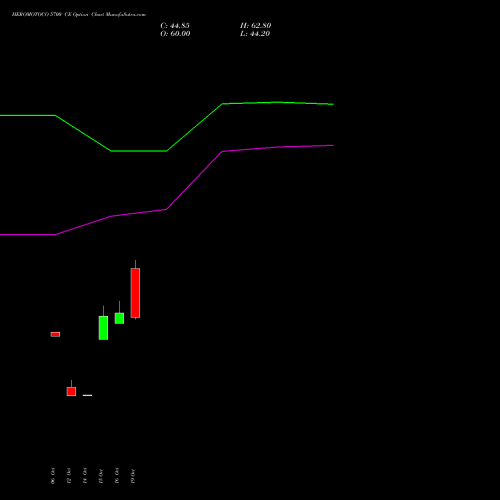Click the HEROMOTOCO 5700 CE chart title

click(x=79, y=15)
